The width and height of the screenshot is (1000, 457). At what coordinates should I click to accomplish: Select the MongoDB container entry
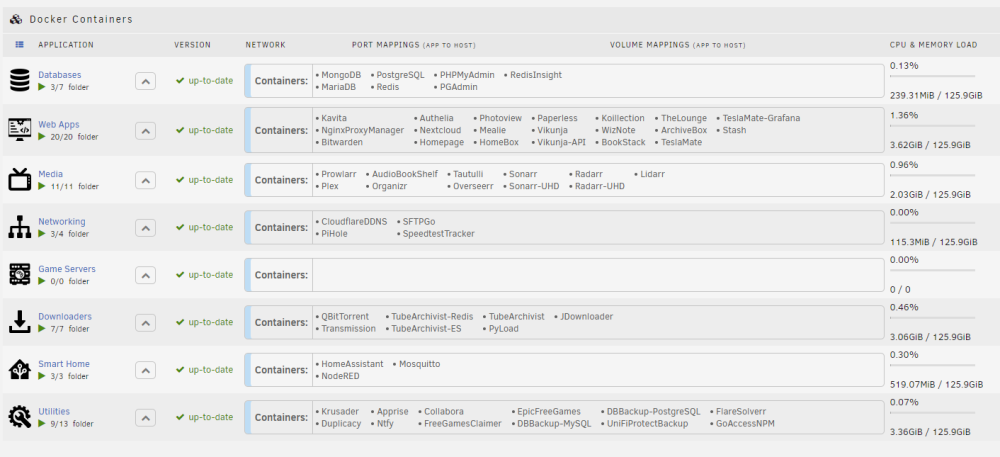341,75
